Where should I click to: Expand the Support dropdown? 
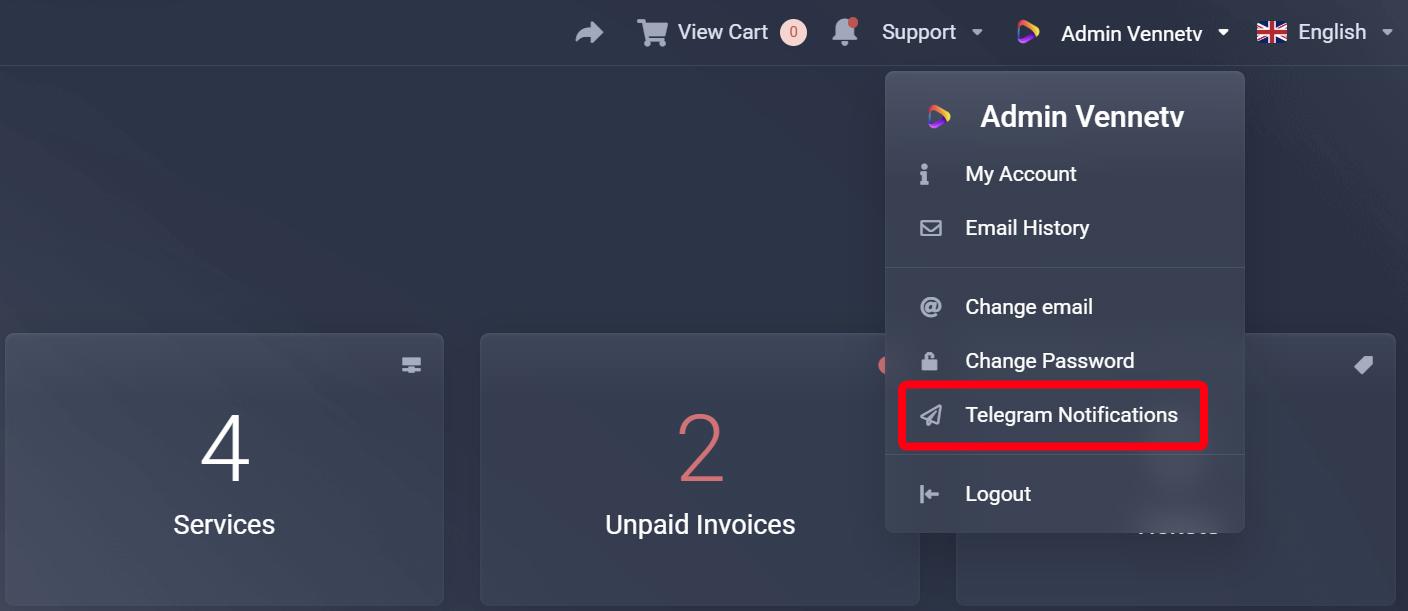[x=932, y=33]
